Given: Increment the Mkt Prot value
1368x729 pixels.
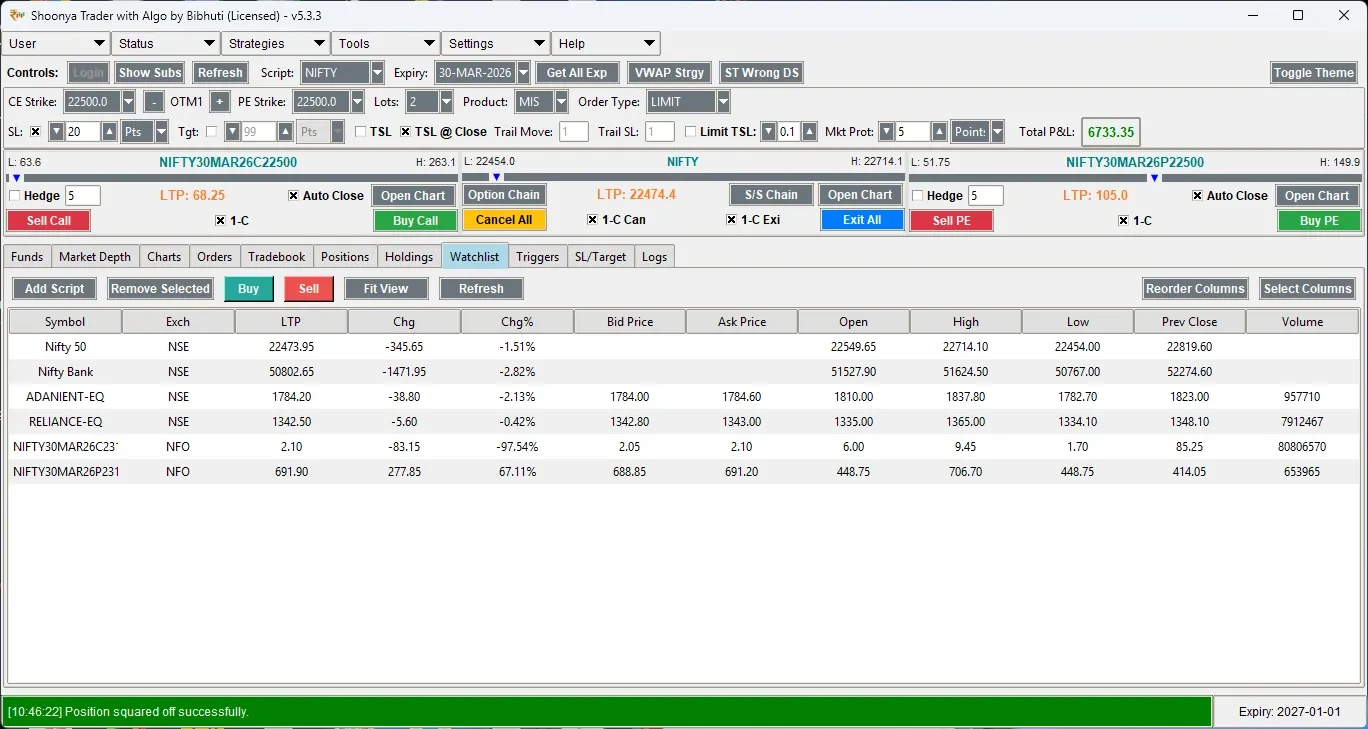Looking at the screenshot, I should coord(939,132).
